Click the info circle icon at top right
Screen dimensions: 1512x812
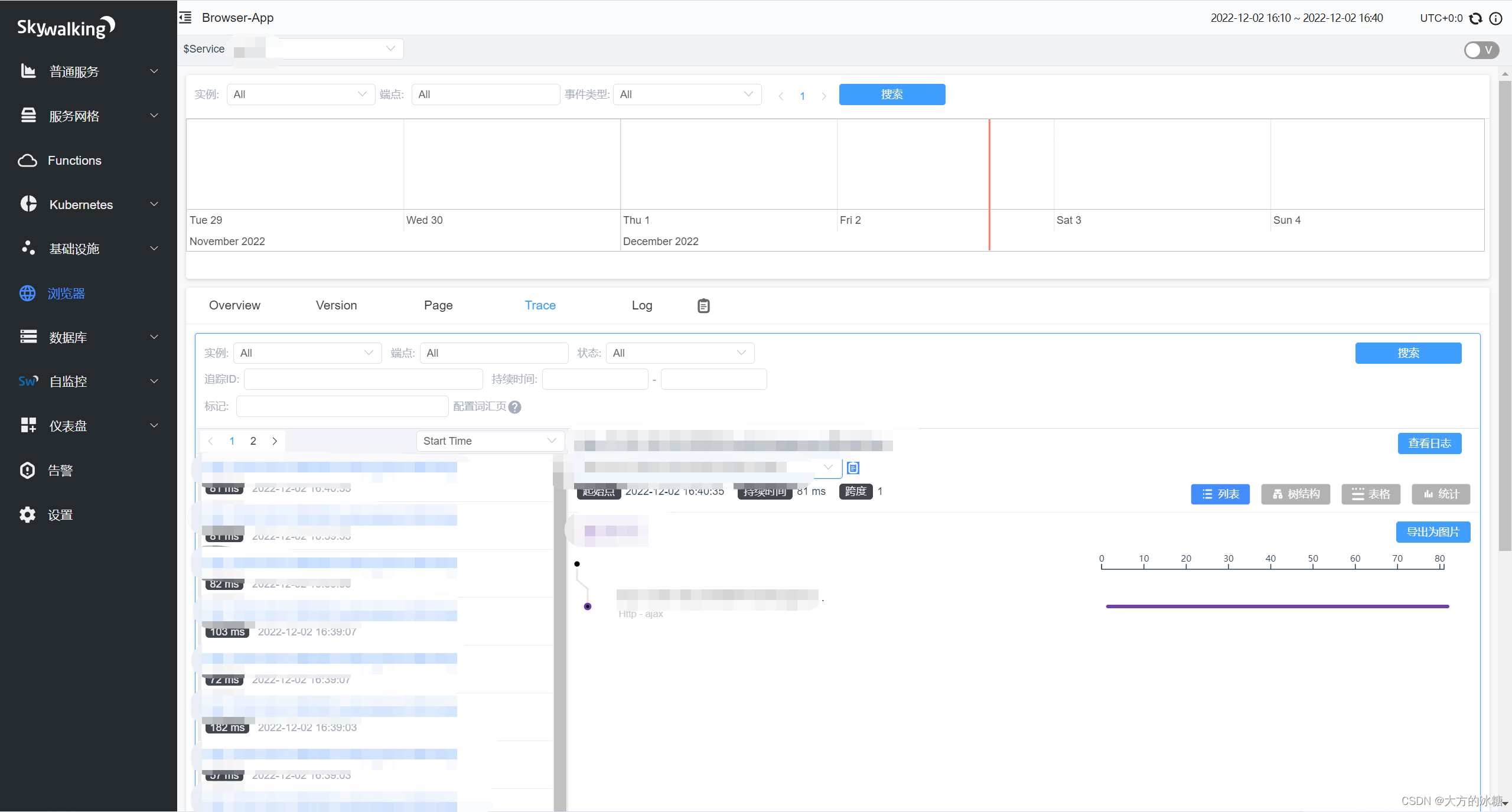coord(1495,18)
